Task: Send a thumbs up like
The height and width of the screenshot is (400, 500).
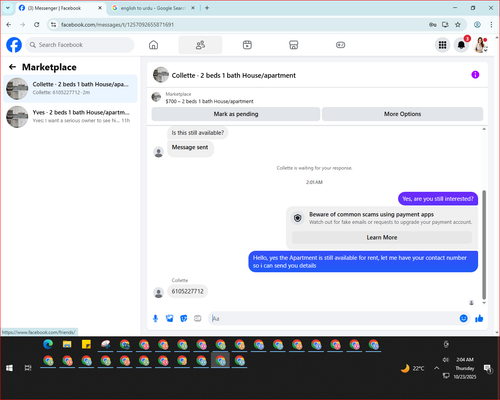Action: (x=479, y=318)
